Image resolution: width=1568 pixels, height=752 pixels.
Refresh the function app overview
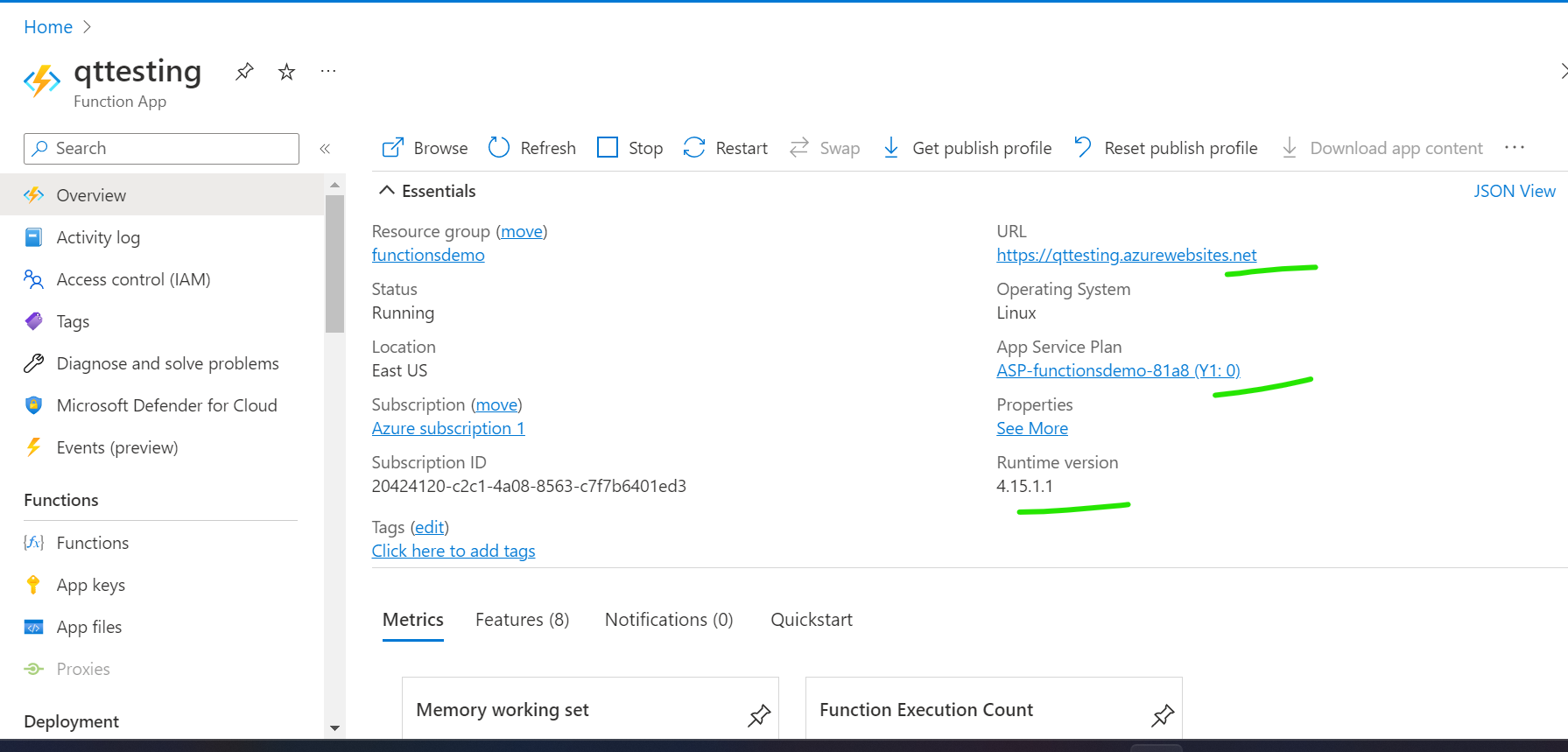531,148
